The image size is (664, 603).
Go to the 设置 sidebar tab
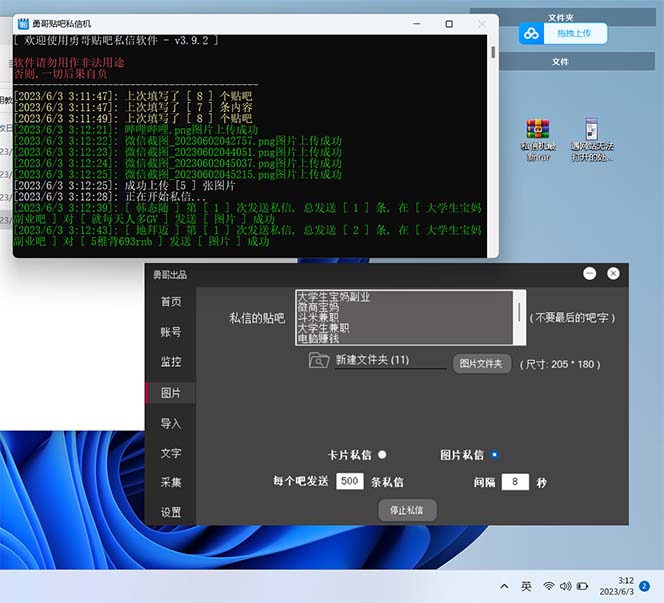point(171,513)
